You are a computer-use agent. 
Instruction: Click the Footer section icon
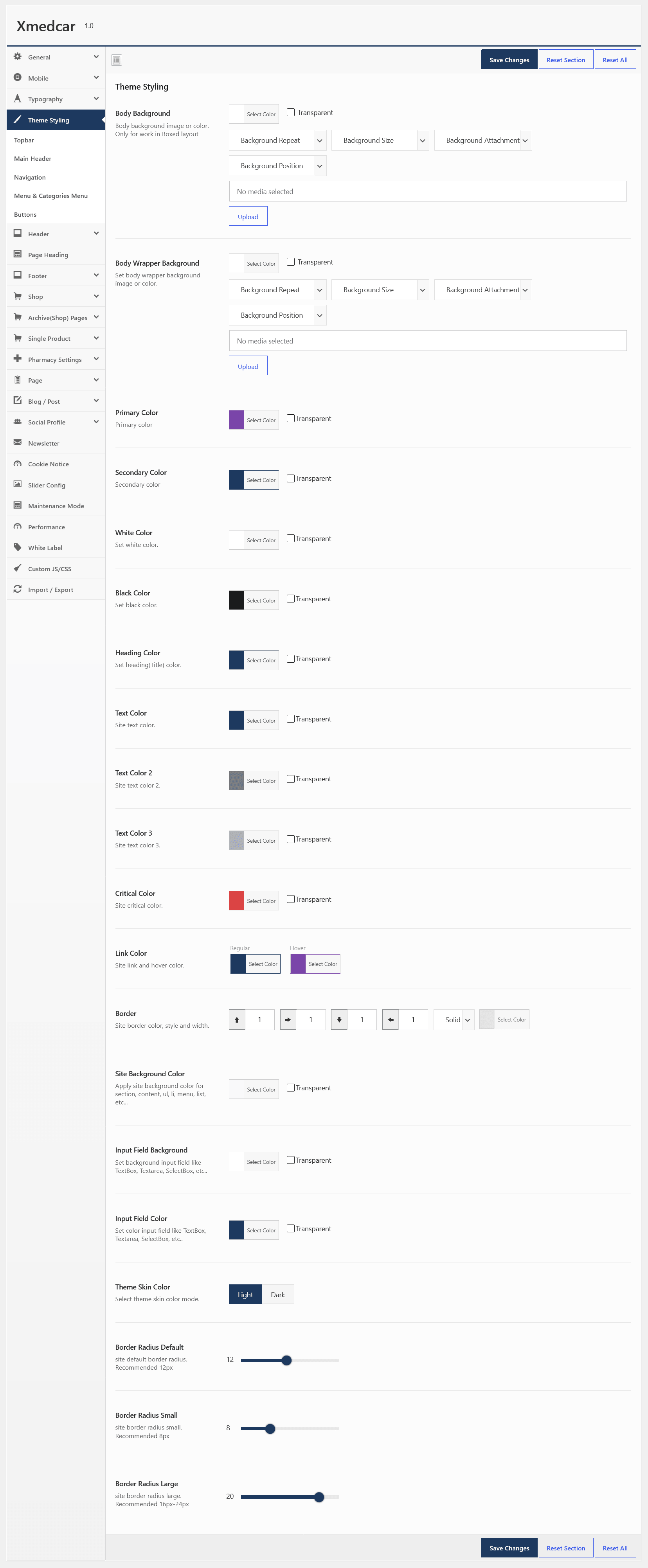(x=18, y=275)
